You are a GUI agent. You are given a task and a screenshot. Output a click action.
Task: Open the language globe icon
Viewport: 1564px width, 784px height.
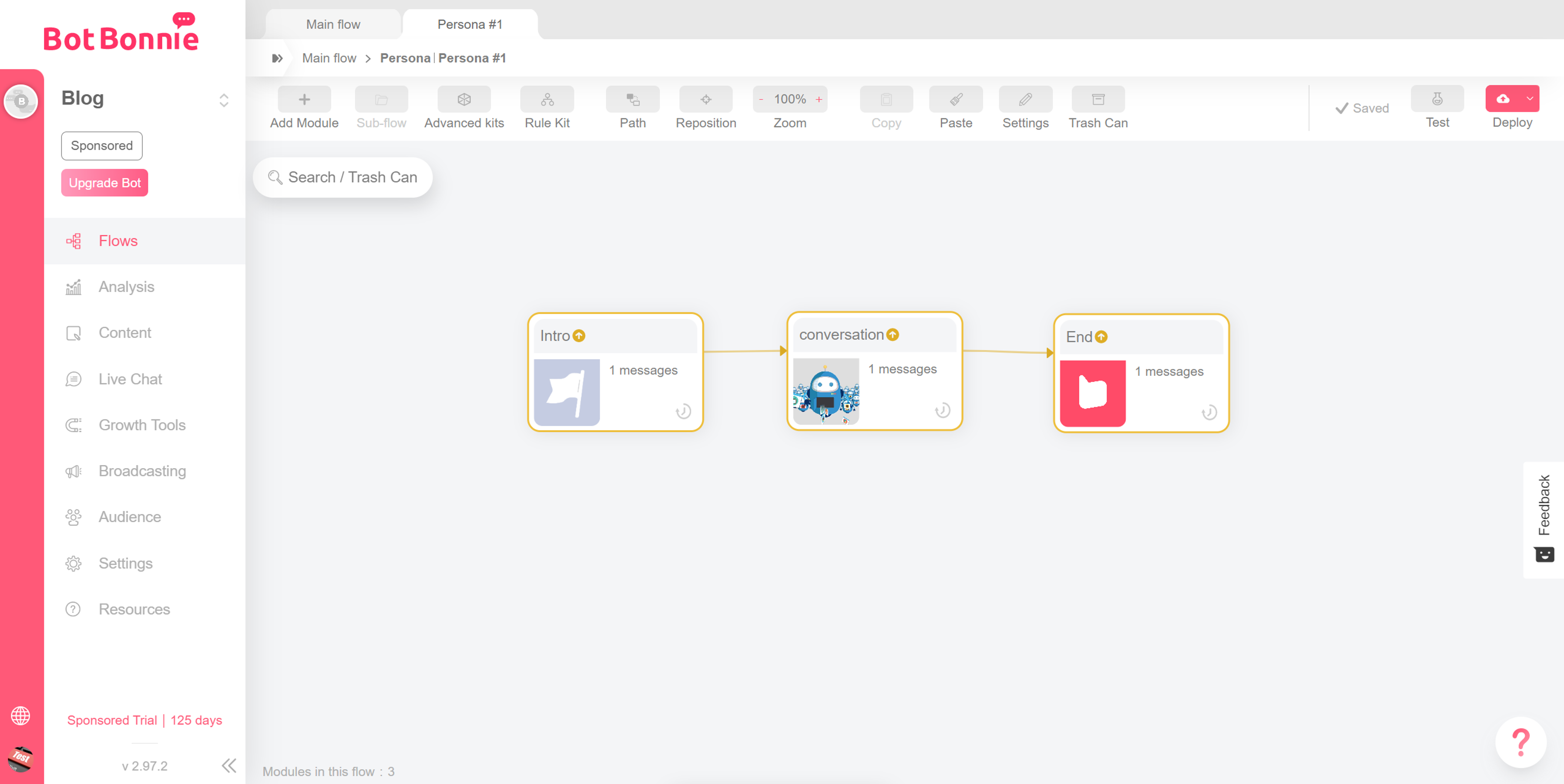(x=20, y=716)
